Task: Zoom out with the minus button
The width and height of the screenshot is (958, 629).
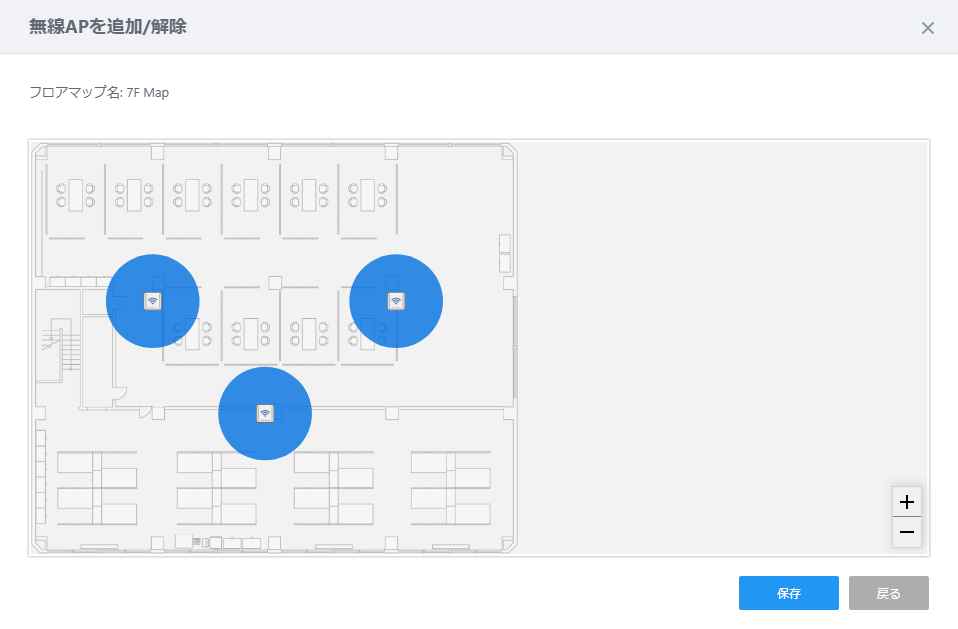Action: pos(907,532)
